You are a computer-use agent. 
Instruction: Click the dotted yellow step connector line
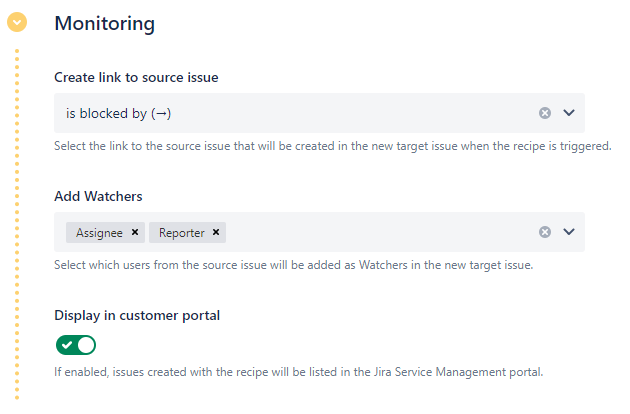17,220
